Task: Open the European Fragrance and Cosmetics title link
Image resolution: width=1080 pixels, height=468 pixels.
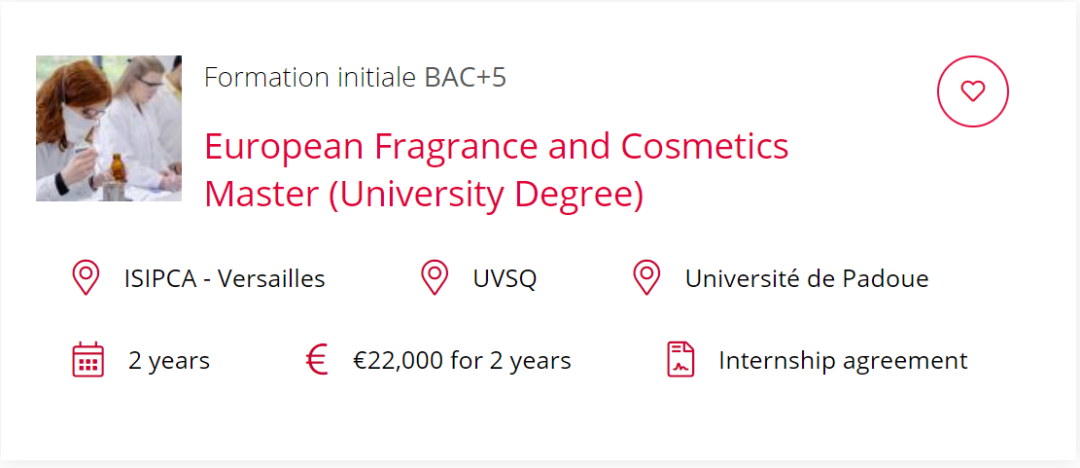Action: tap(496, 147)
